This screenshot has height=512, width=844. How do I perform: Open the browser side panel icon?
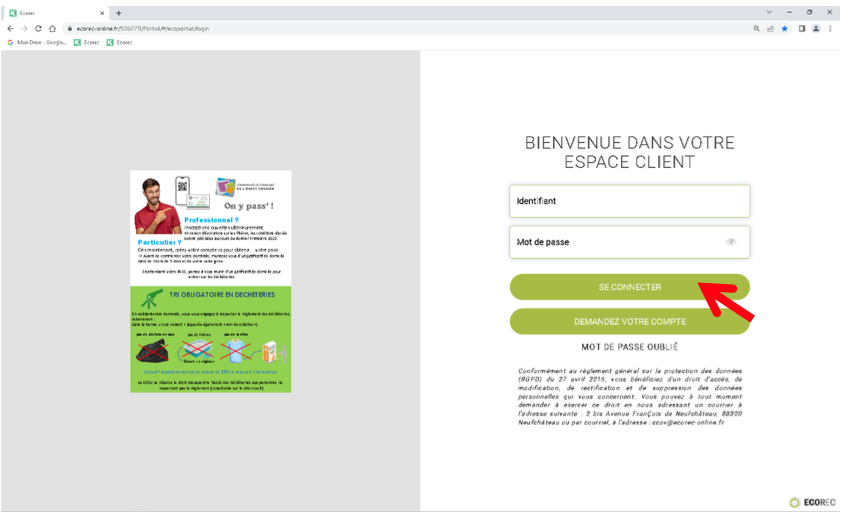[802, 29]
